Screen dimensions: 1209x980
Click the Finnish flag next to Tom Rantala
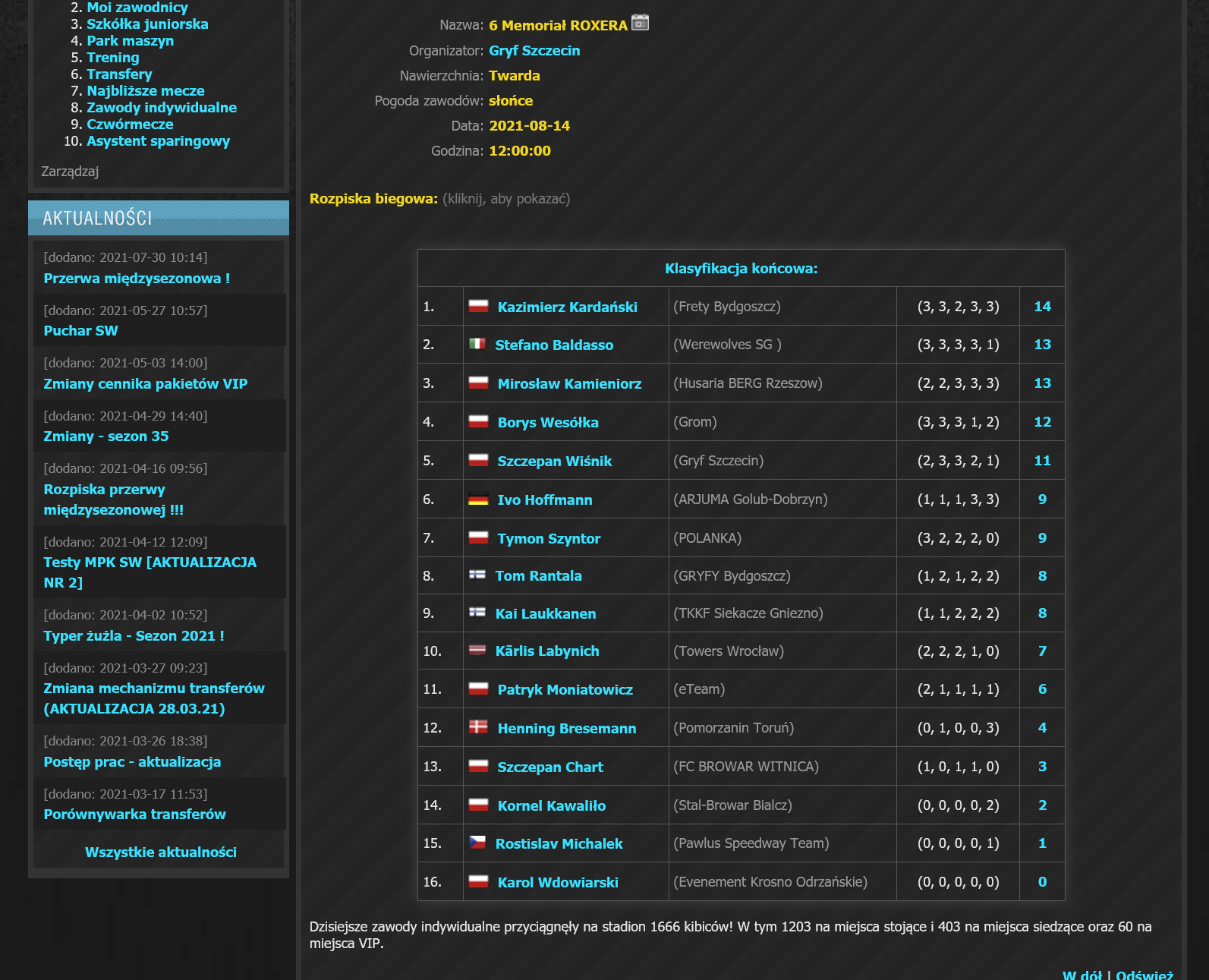tap(477, 575)
